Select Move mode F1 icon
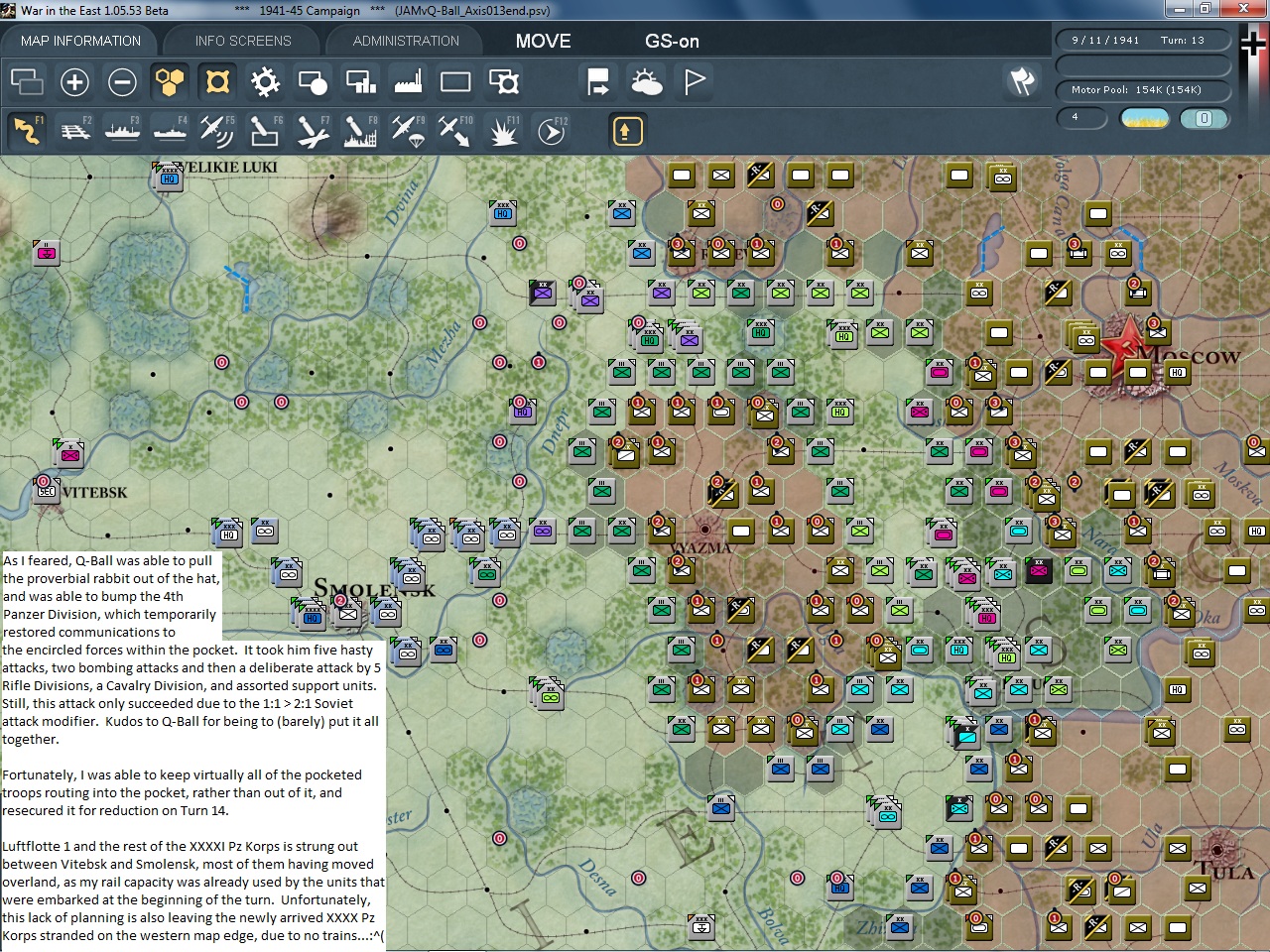The image size is (1270, 952). tap(27, 131)
